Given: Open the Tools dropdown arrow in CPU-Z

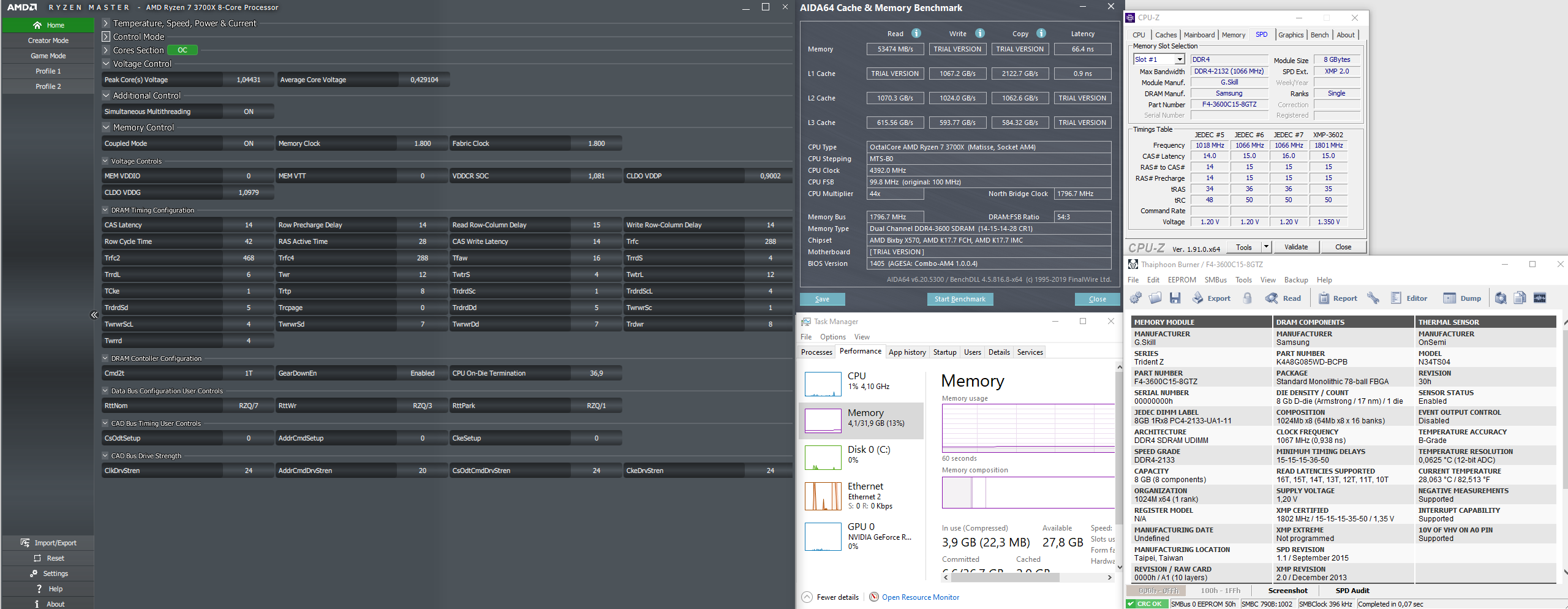Looking at the screenshot, I should pos(1265,247).
